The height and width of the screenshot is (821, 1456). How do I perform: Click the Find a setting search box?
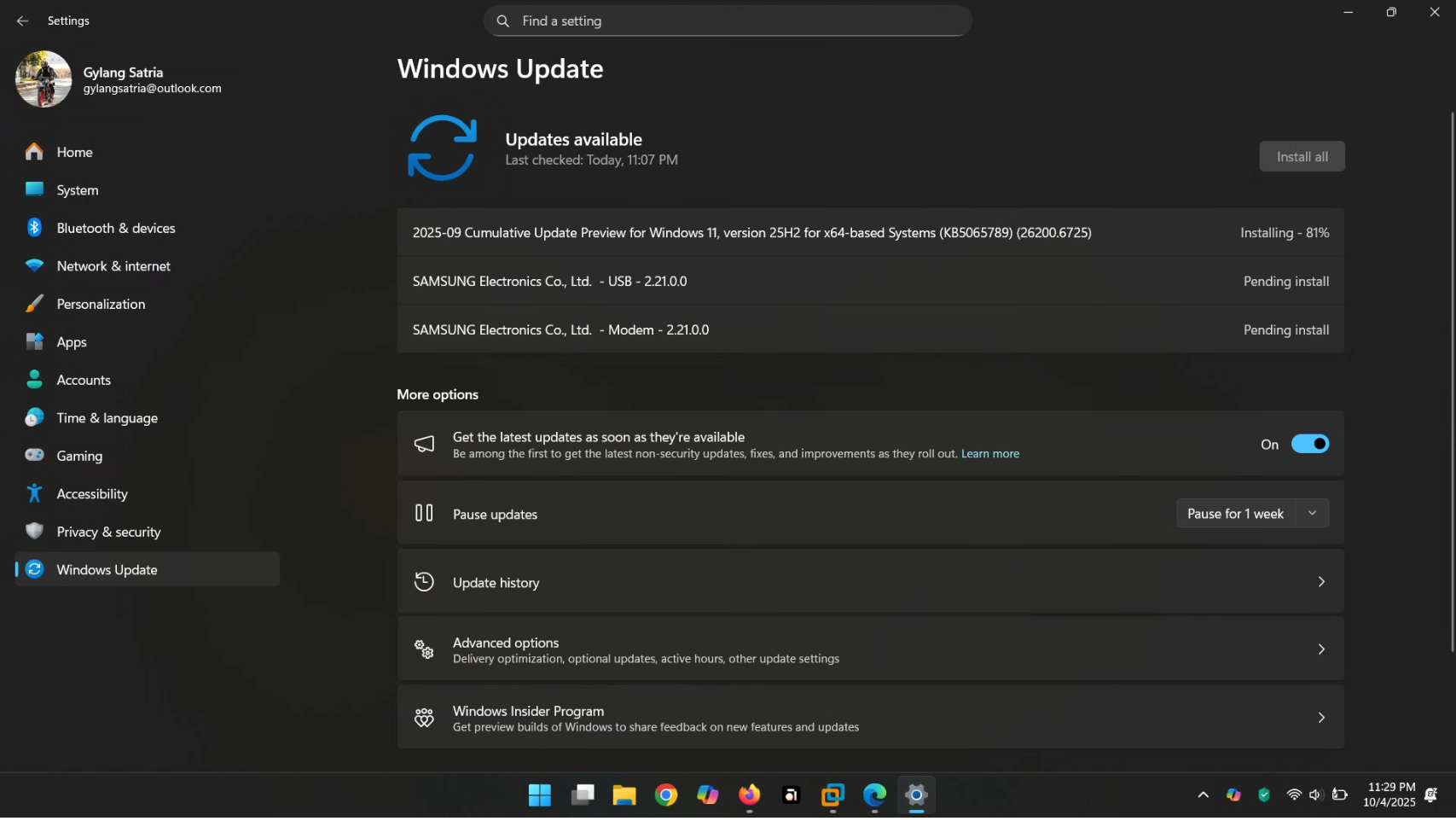coord(728,20)
